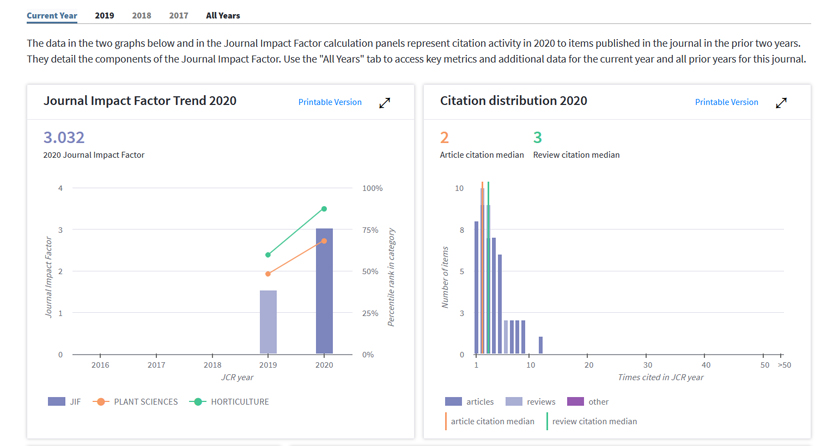Switch to the Current Year tab

(52, 16)
